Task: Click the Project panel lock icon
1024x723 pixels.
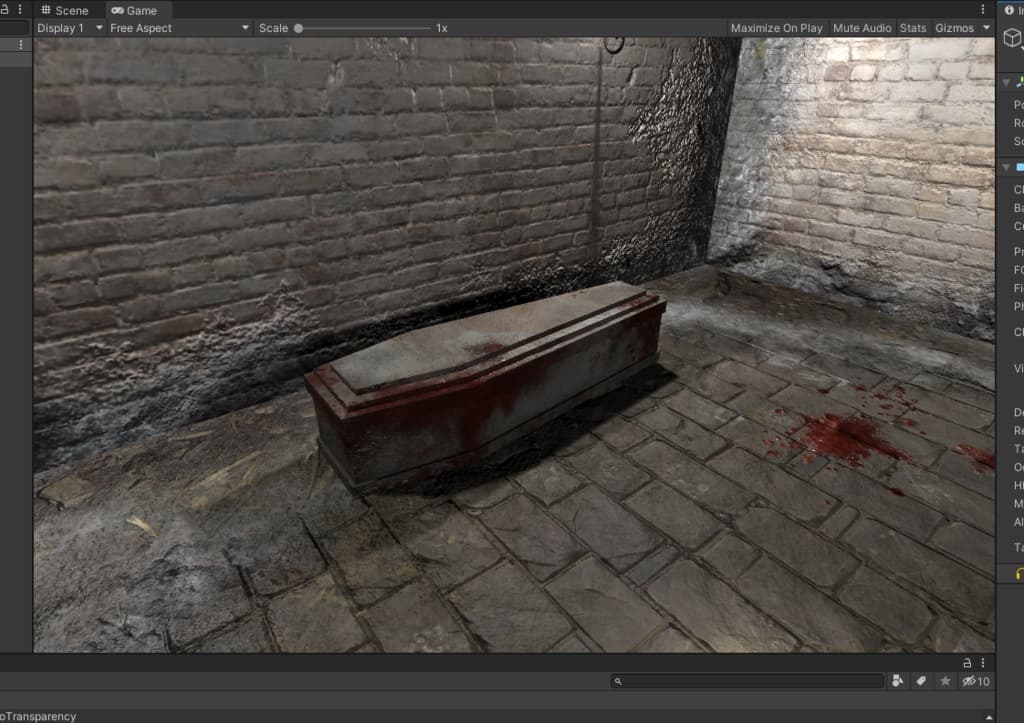Action: click(967, 662)
